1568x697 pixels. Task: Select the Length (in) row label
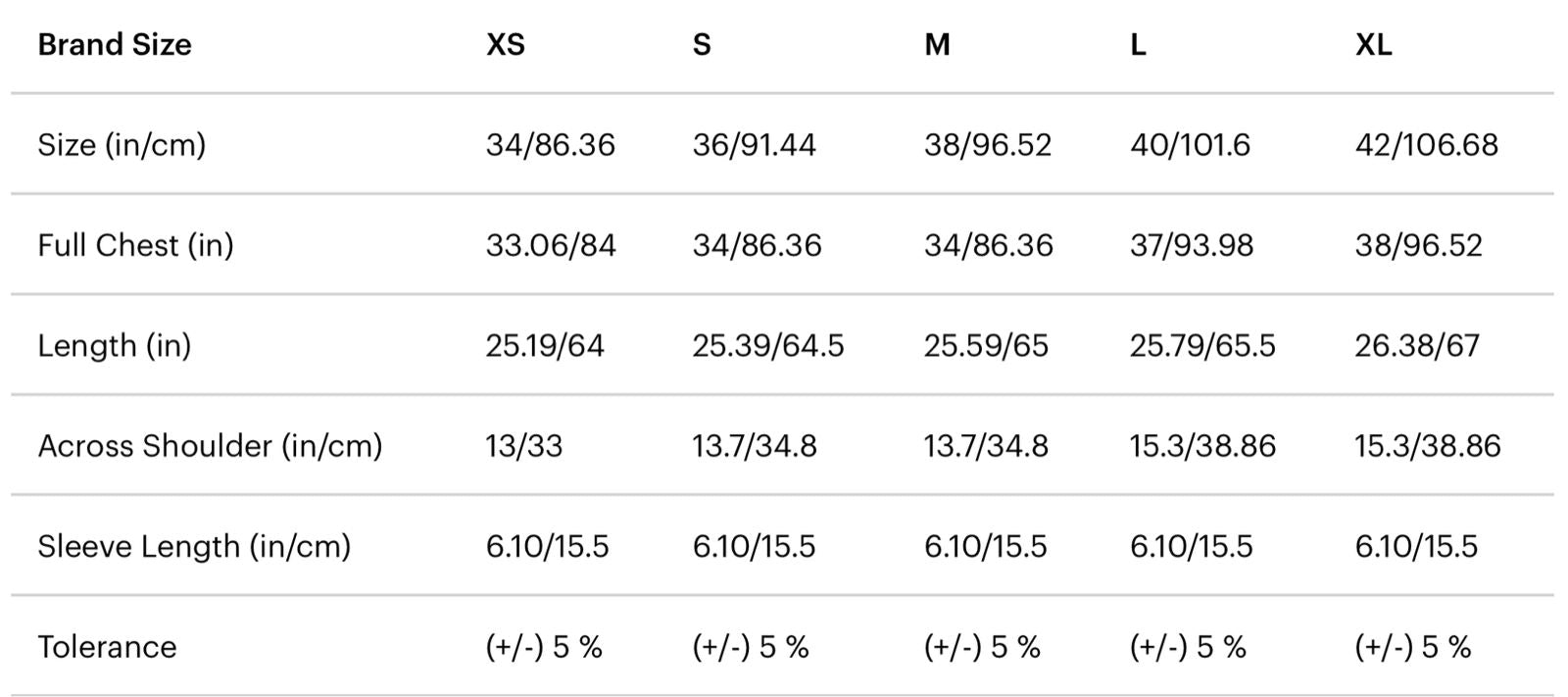coord(114,346)
